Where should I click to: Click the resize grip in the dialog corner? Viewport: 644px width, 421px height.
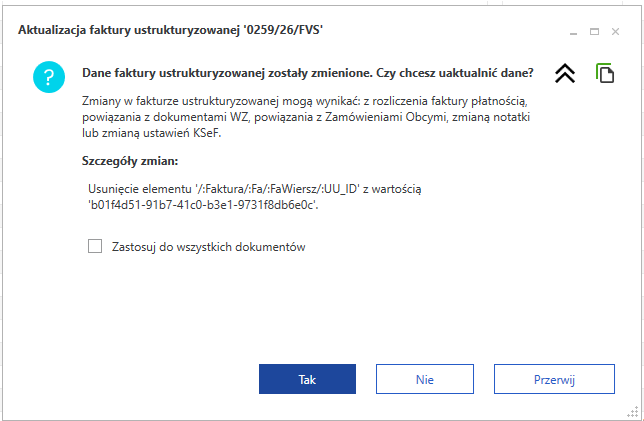tap(631, 409)
